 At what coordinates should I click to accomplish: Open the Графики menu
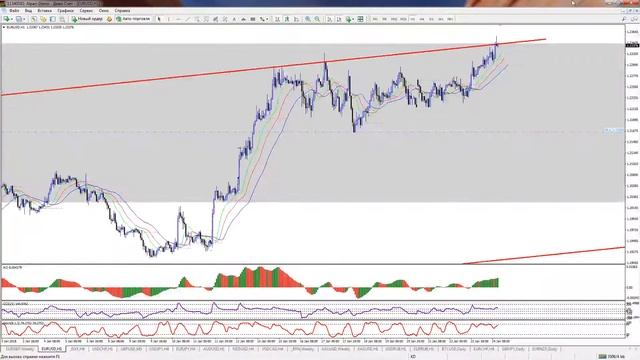click(x=65, y=11)
